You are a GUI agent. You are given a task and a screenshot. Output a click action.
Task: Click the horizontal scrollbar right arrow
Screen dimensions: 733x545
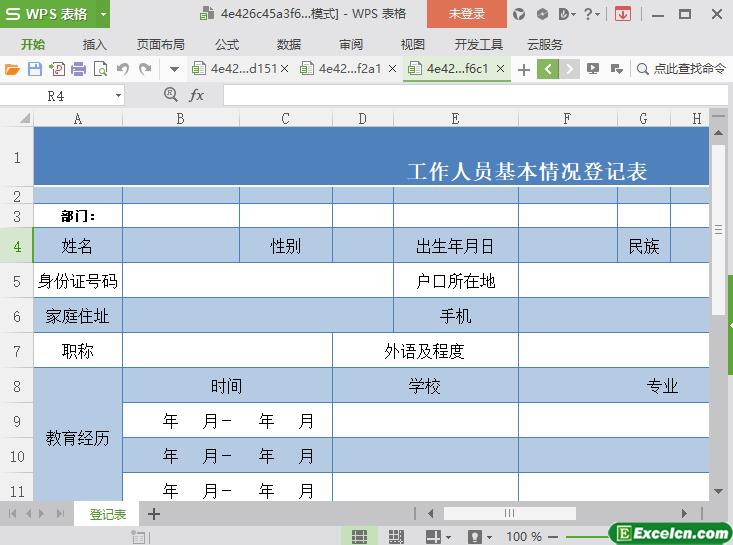684,513
